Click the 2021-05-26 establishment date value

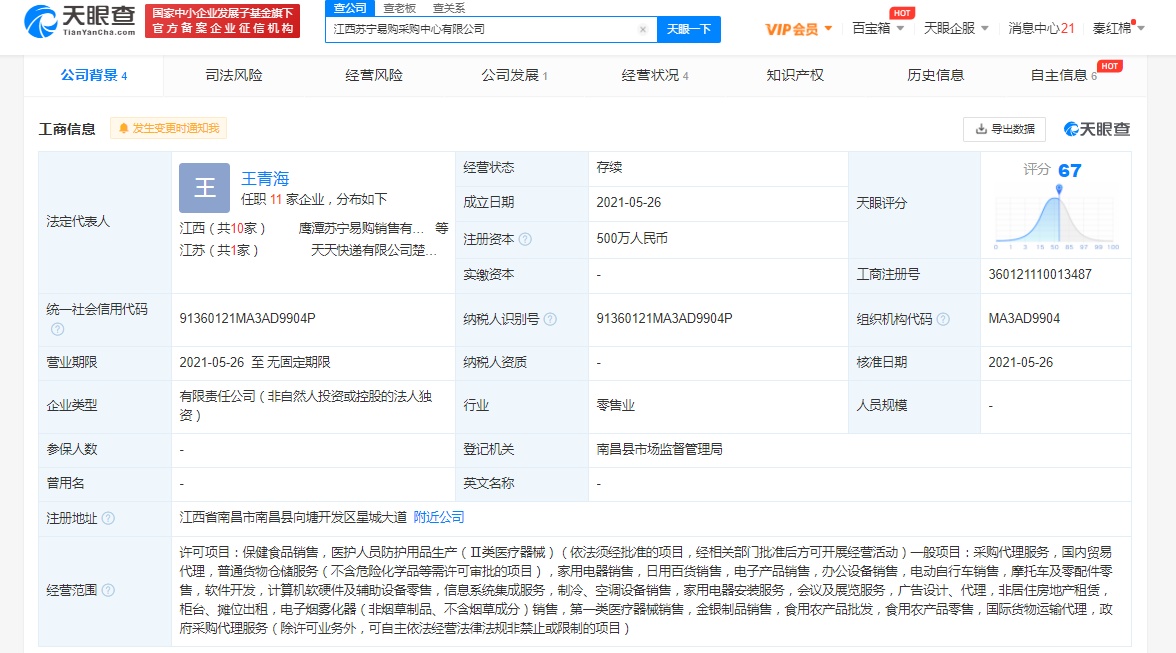coord(628,202)
